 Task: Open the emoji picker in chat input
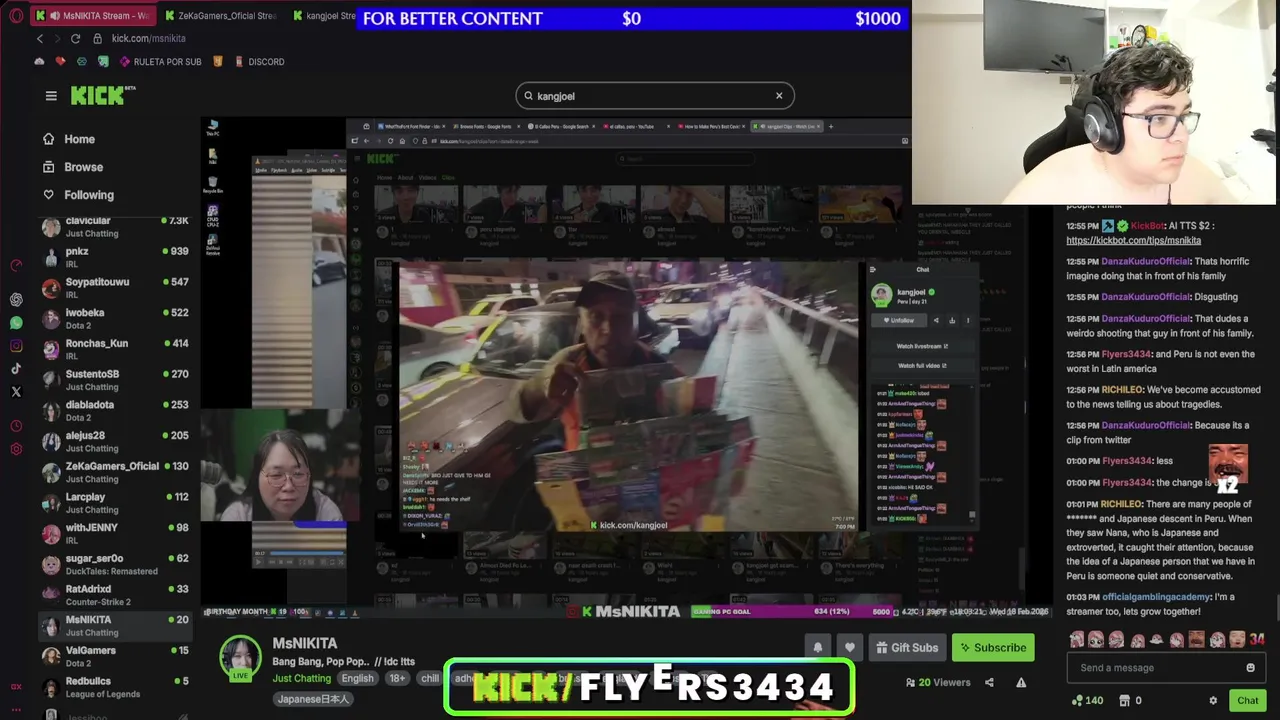coord(1250,668)
